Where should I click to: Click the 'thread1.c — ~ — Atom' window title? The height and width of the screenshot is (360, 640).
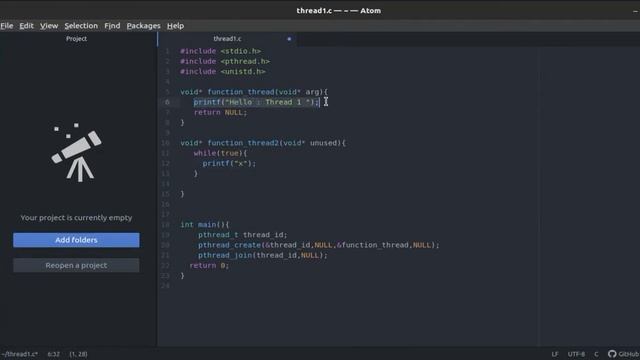click(x=339, y=11)
